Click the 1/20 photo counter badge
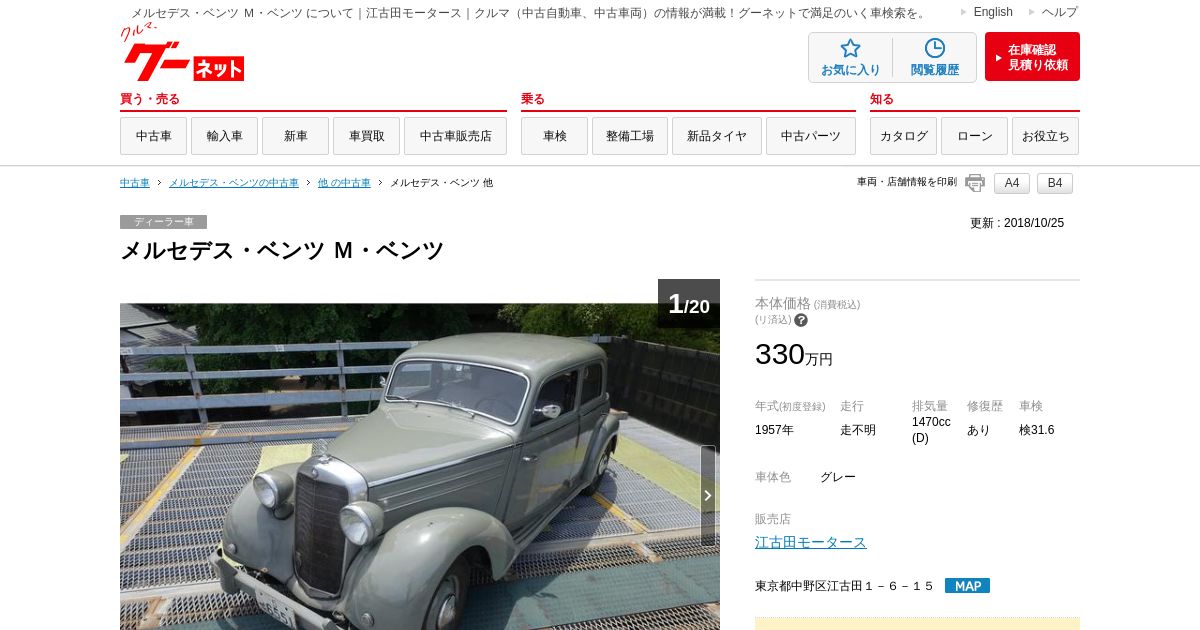Viewport: 1200px width, 630px height. click(x=689, y=304)
